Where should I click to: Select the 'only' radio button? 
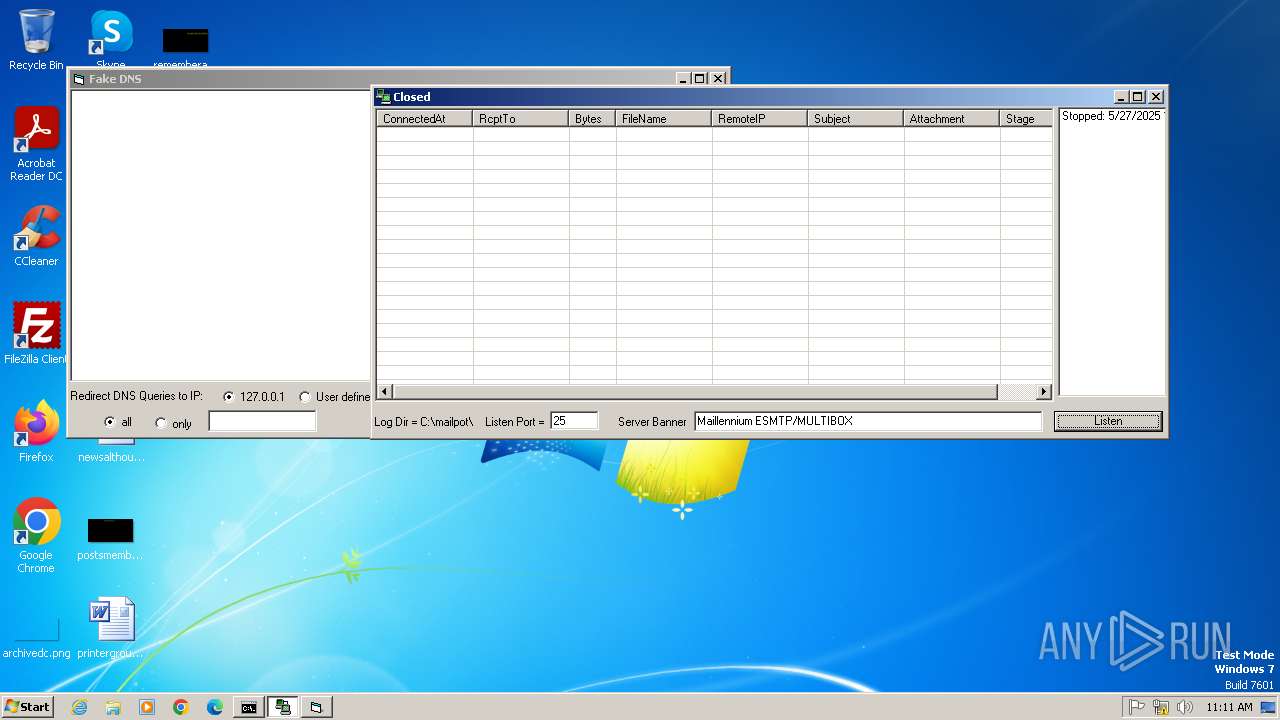(161, 423)
